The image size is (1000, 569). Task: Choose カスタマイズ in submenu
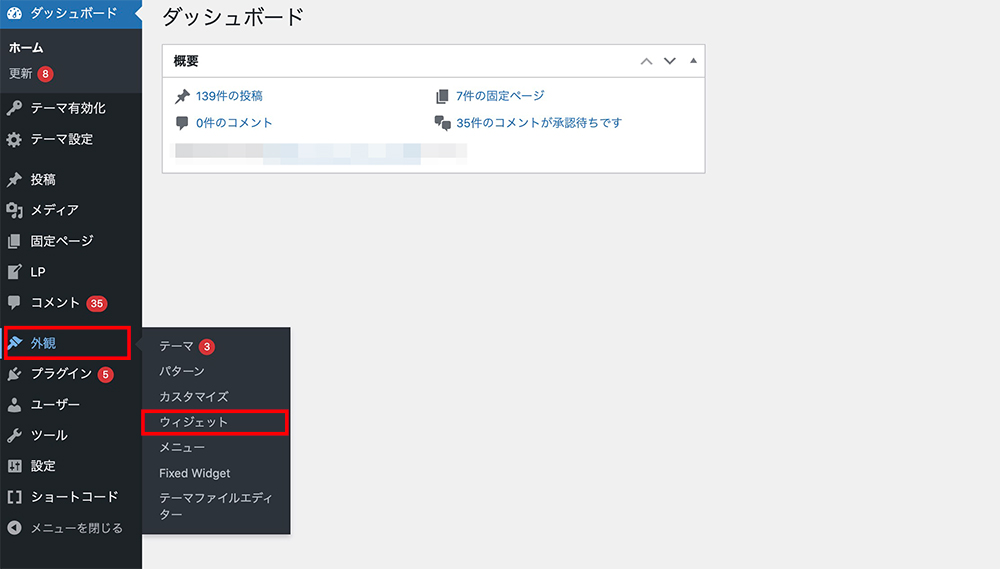point(194,397)
